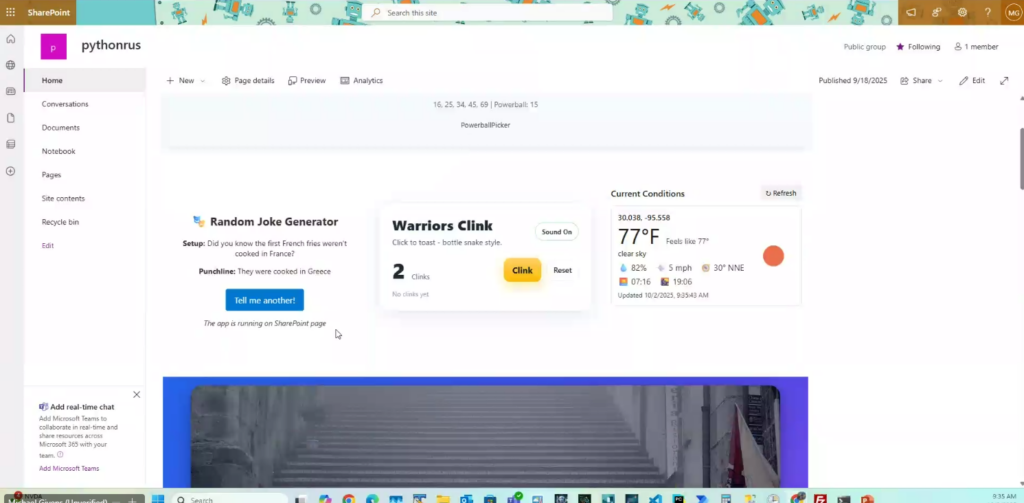This screenshot has height=503, width=1024.
Task: Click the info icon in the Teams prompt
Action: 60,455
